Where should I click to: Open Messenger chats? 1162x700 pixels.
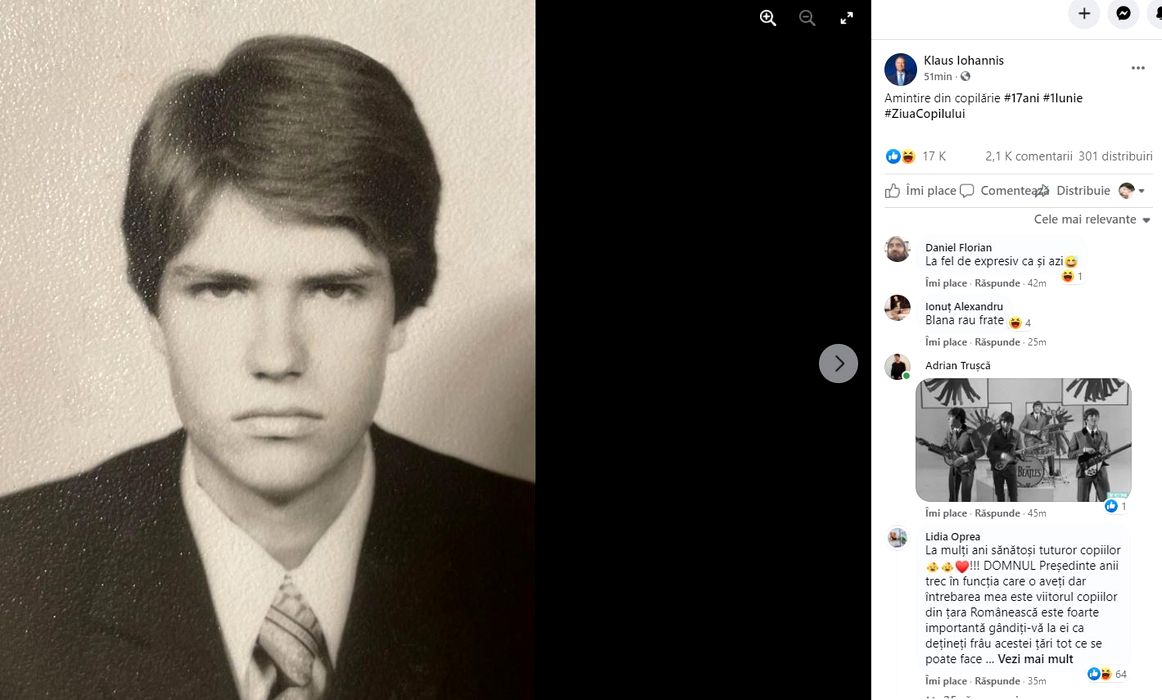pos(1124,14)
